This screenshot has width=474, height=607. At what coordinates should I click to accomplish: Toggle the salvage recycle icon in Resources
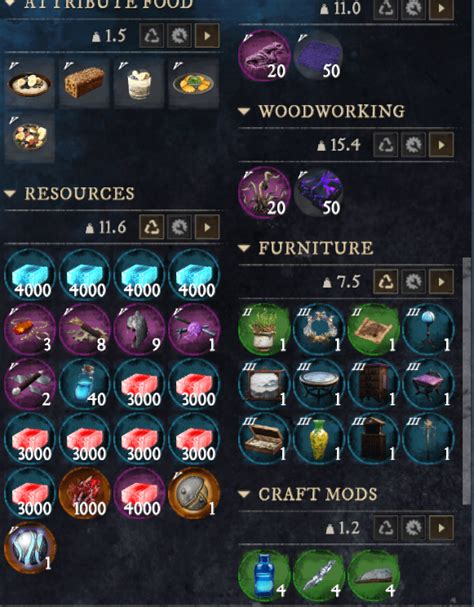coord(151,227)
